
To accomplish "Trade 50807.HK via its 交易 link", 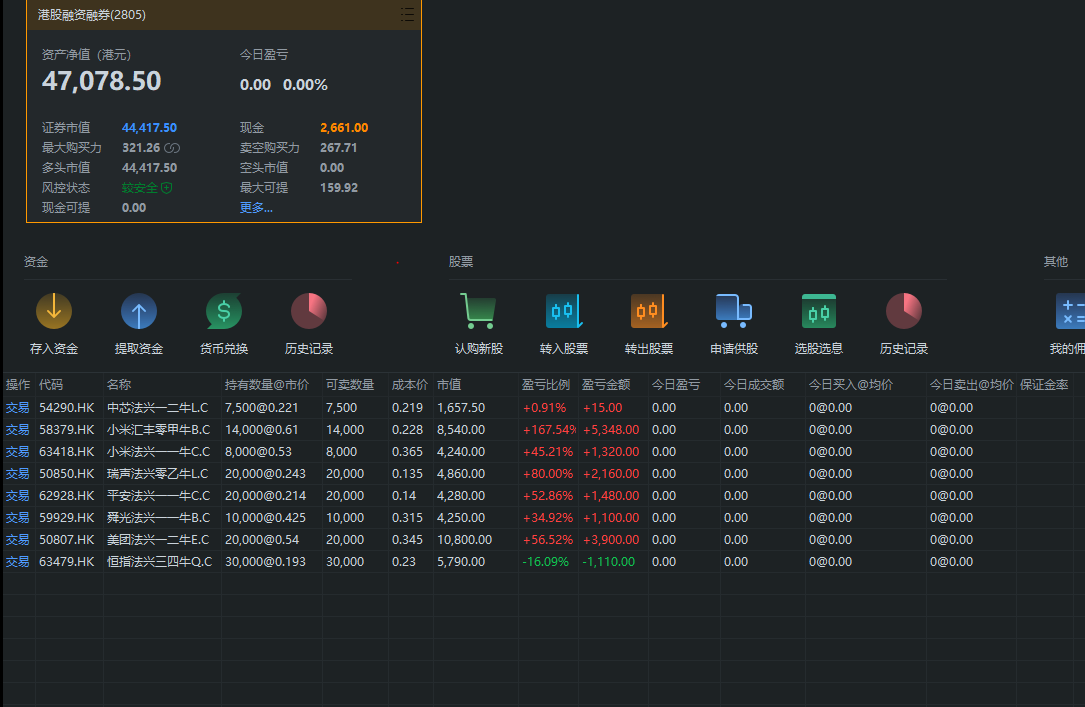I will [x=17, y=540].
